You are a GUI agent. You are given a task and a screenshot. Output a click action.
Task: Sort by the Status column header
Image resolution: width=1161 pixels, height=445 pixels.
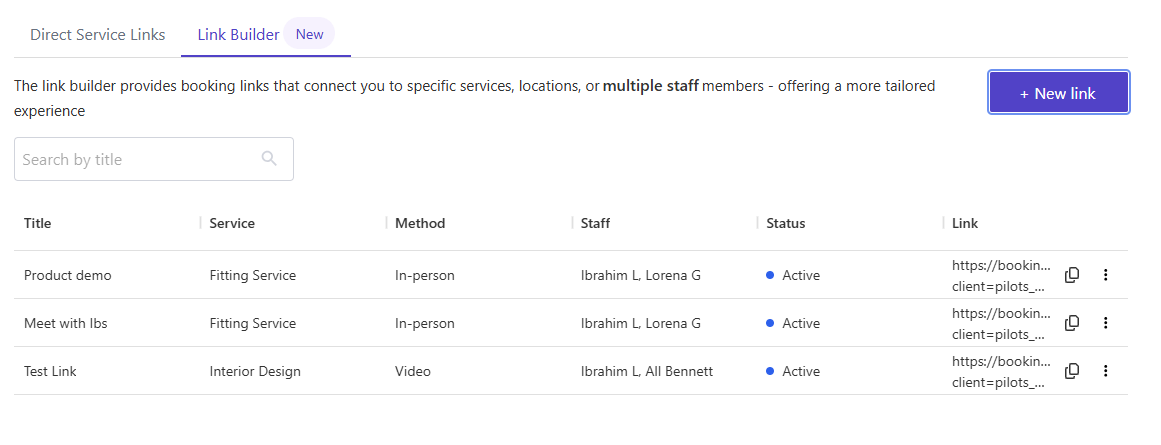tap(785, 223)
